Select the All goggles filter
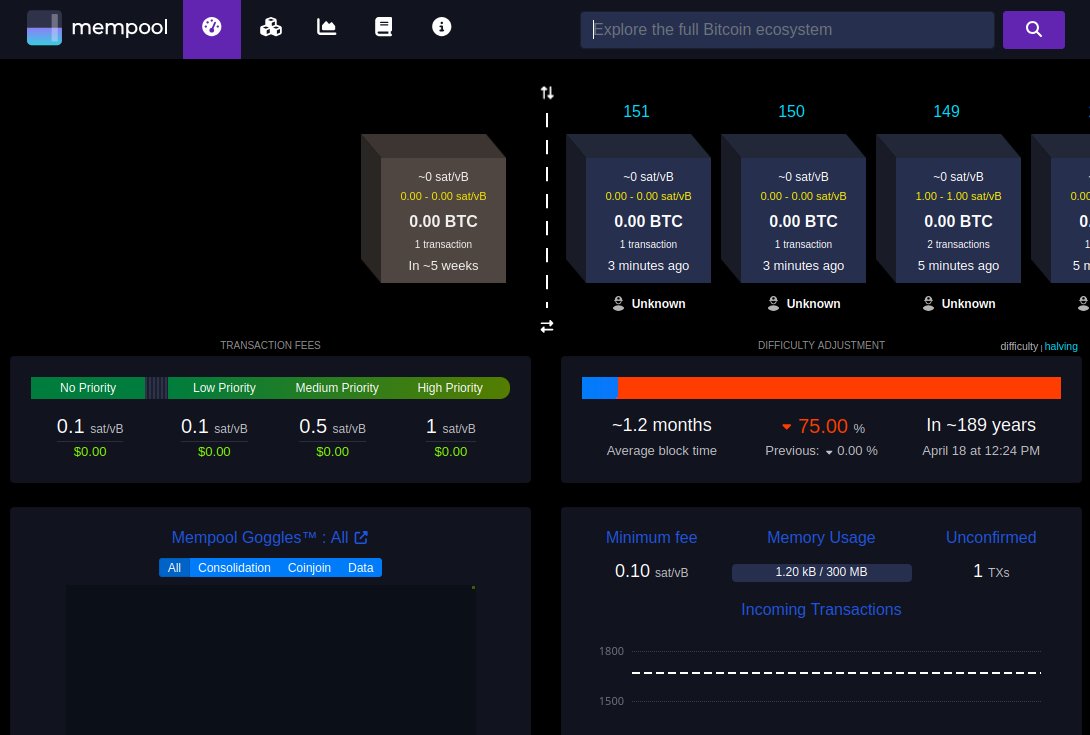The image size is (1090, 735). pyautogui.click(x=174, y=567)
